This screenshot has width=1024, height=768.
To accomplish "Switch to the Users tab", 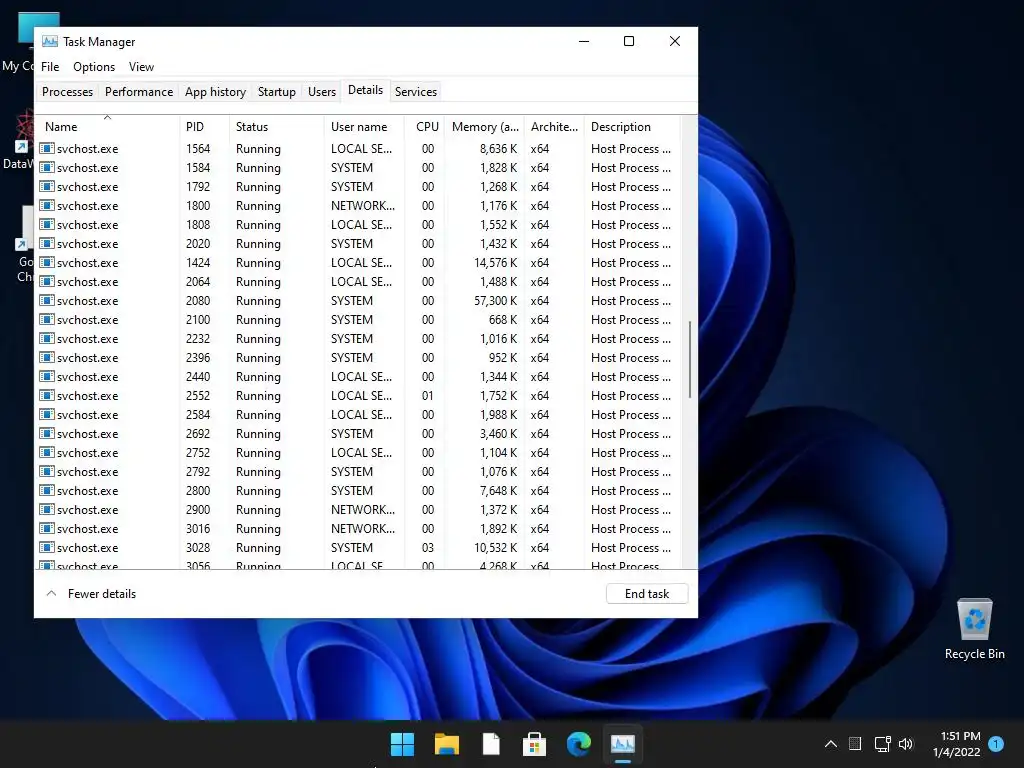I will point(322,91).
